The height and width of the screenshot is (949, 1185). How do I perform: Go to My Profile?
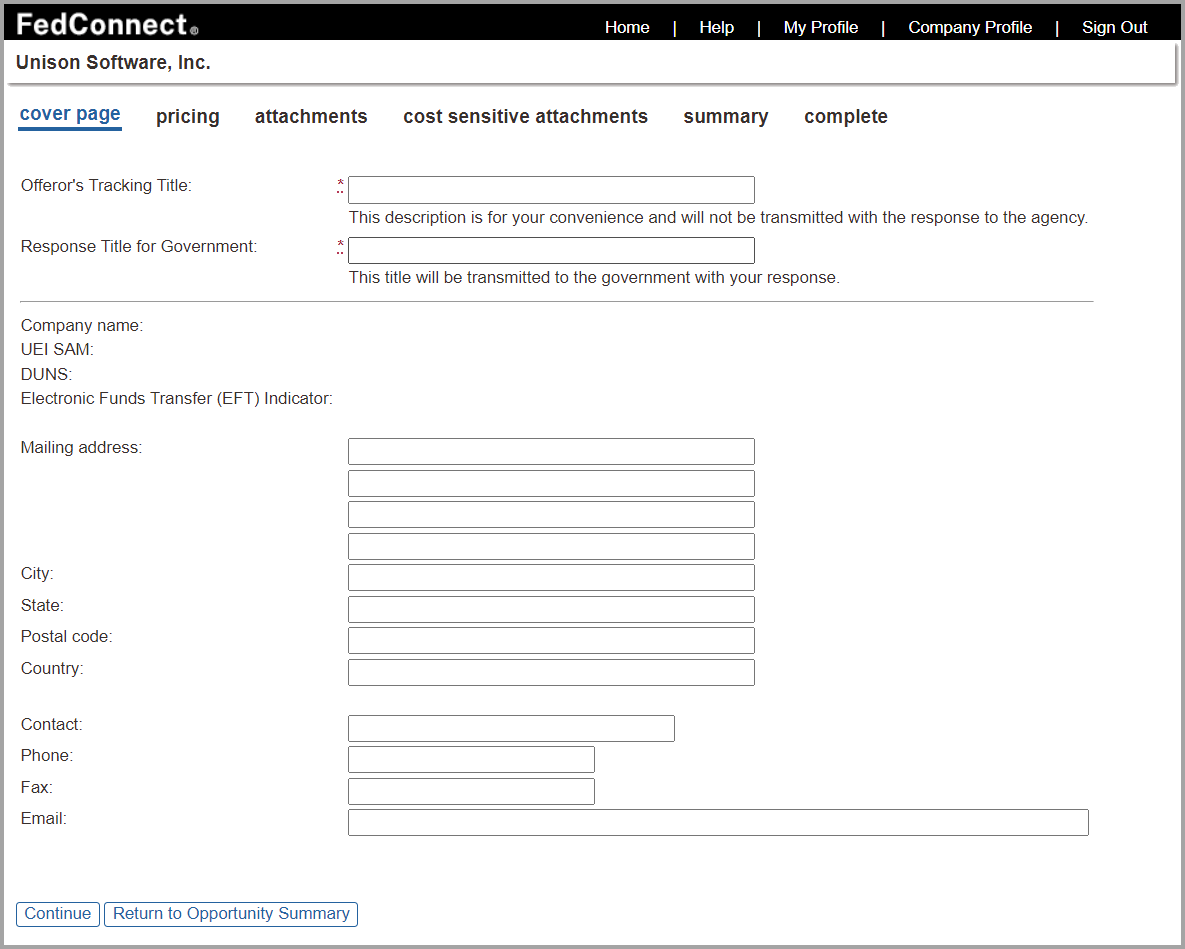click(x=820, y=28)
